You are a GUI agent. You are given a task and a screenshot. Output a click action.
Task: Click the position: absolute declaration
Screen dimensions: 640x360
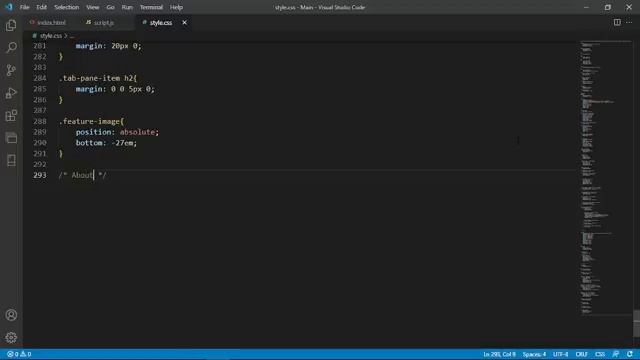117,132
